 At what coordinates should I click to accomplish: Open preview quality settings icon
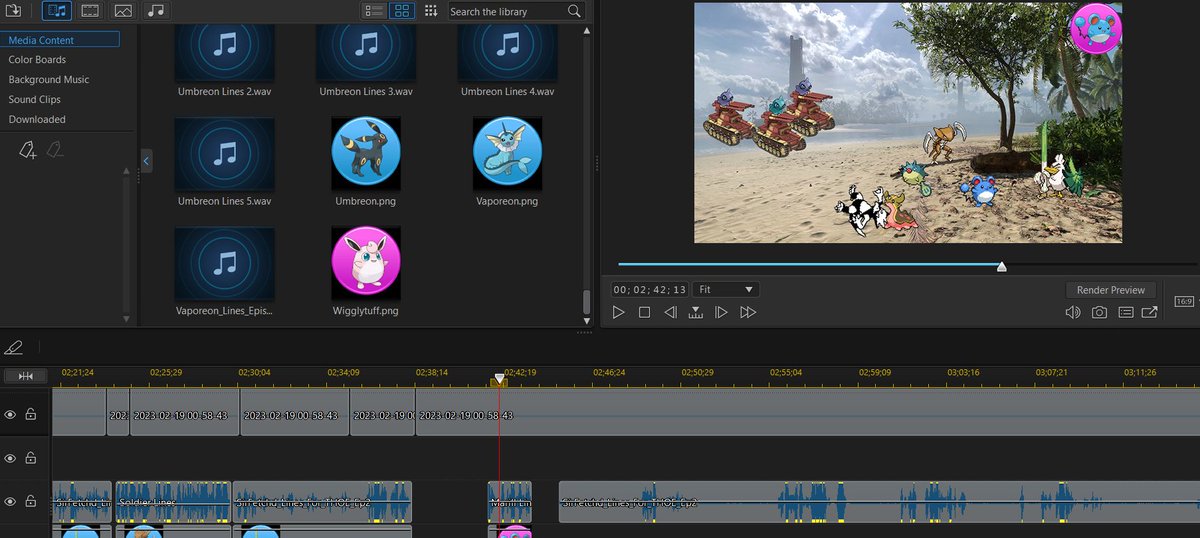tap(1125, 312)
